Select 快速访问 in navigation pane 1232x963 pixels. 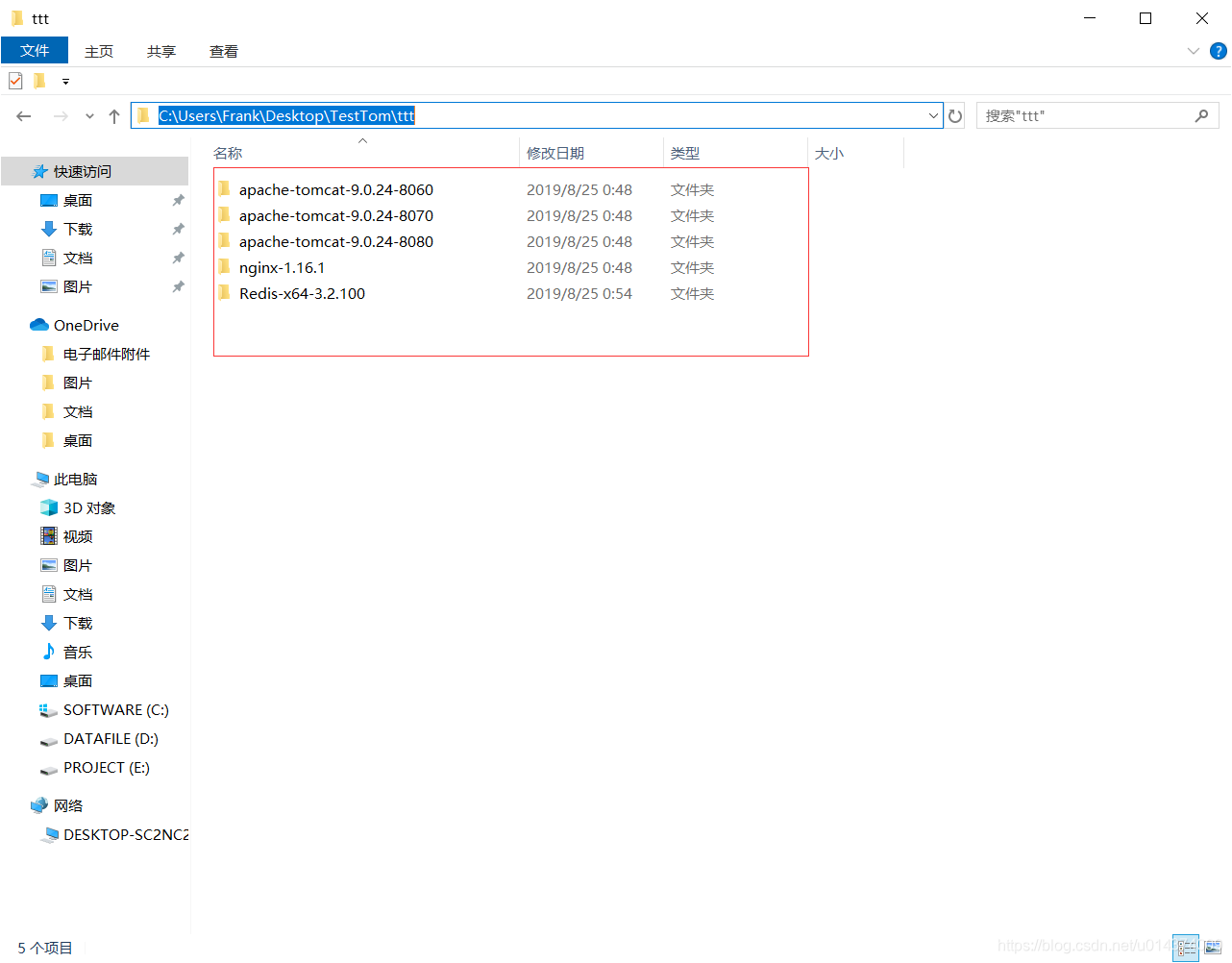pos(94,171)
